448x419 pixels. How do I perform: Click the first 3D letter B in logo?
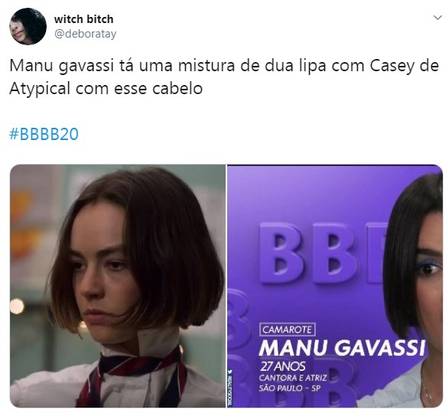point(281,253)
